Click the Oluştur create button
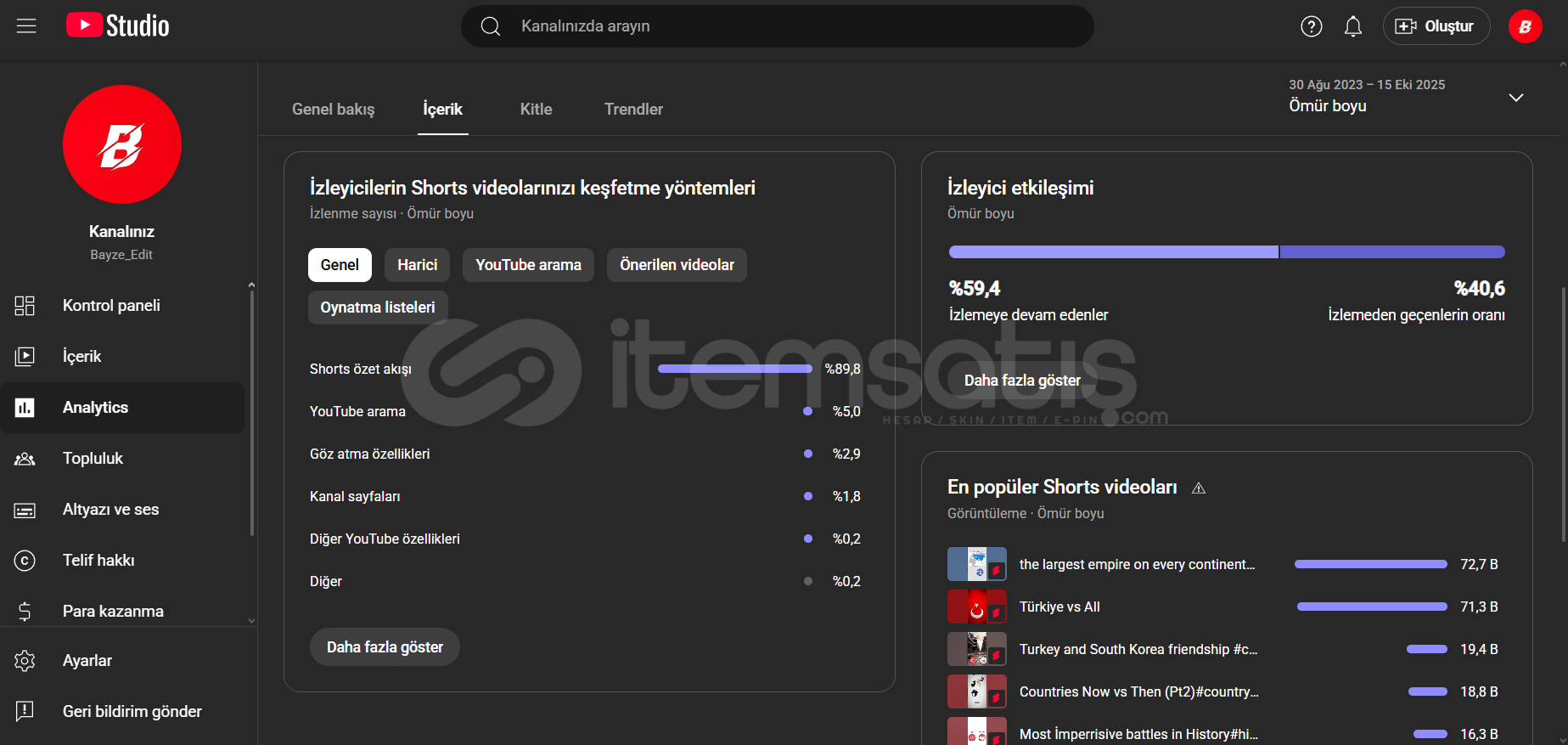Image resolution: width=1568 pixels, height=745 pixels. tap(1436, 26)
